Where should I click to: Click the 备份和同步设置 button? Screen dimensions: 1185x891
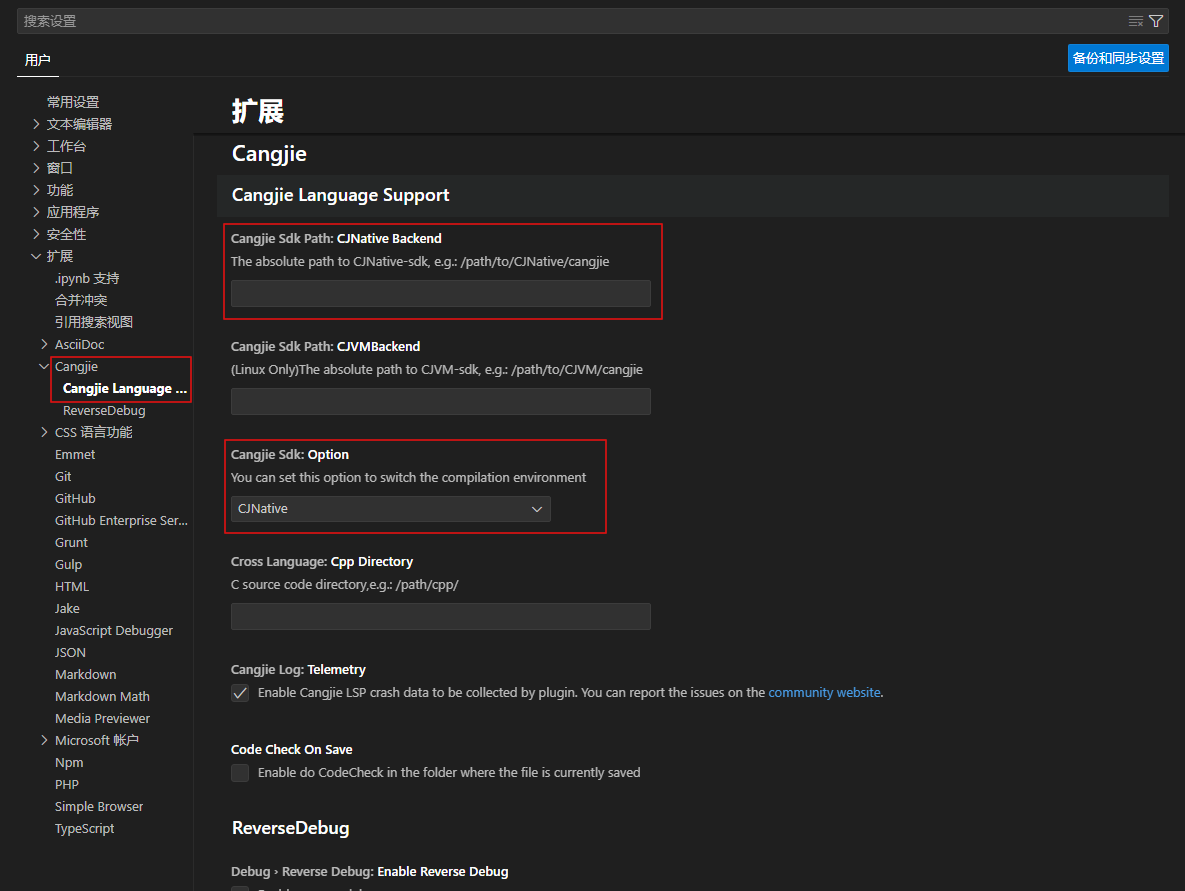coord(1118,58)
